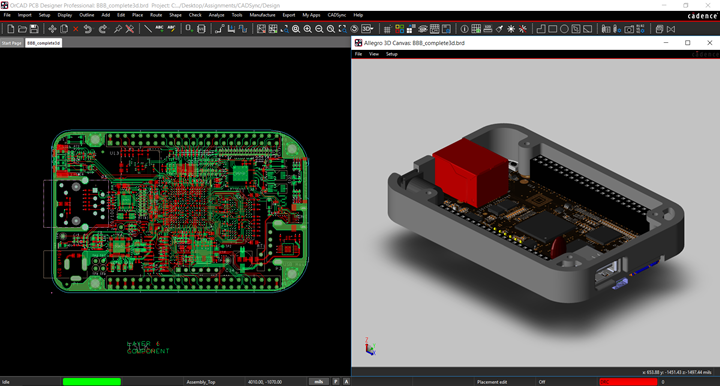Undo the last action with the Undo arrow
The height and width of the screenshot is (386, 720).
[88, 29]
